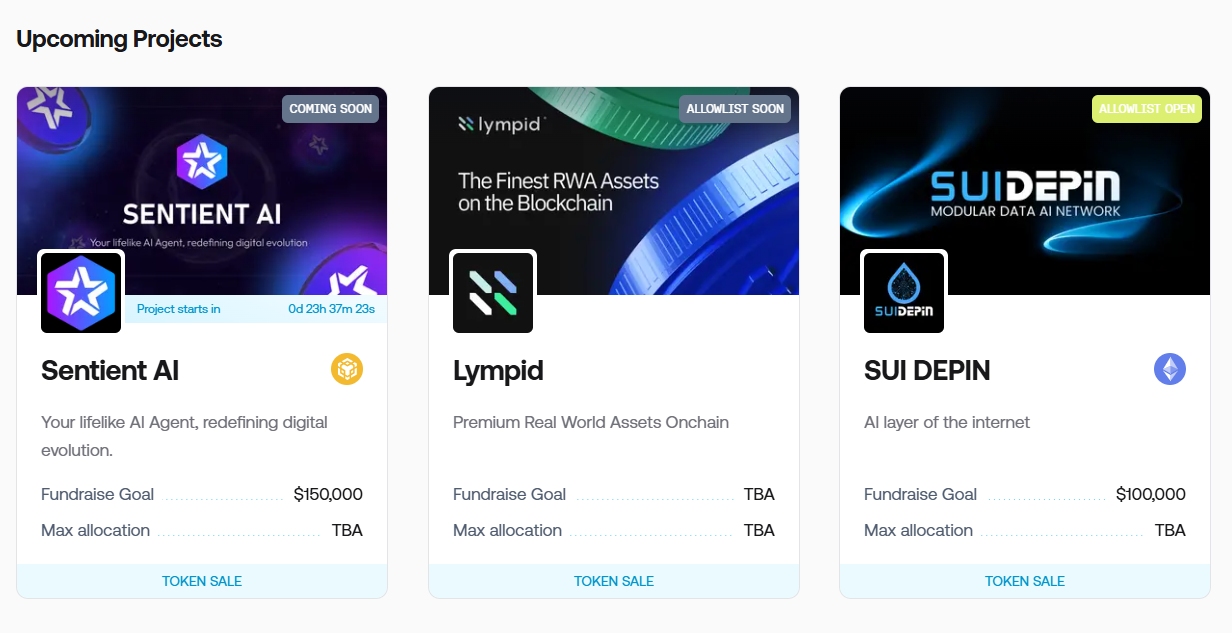Click Token Sale on Lympid card

(x=614, y=581)
